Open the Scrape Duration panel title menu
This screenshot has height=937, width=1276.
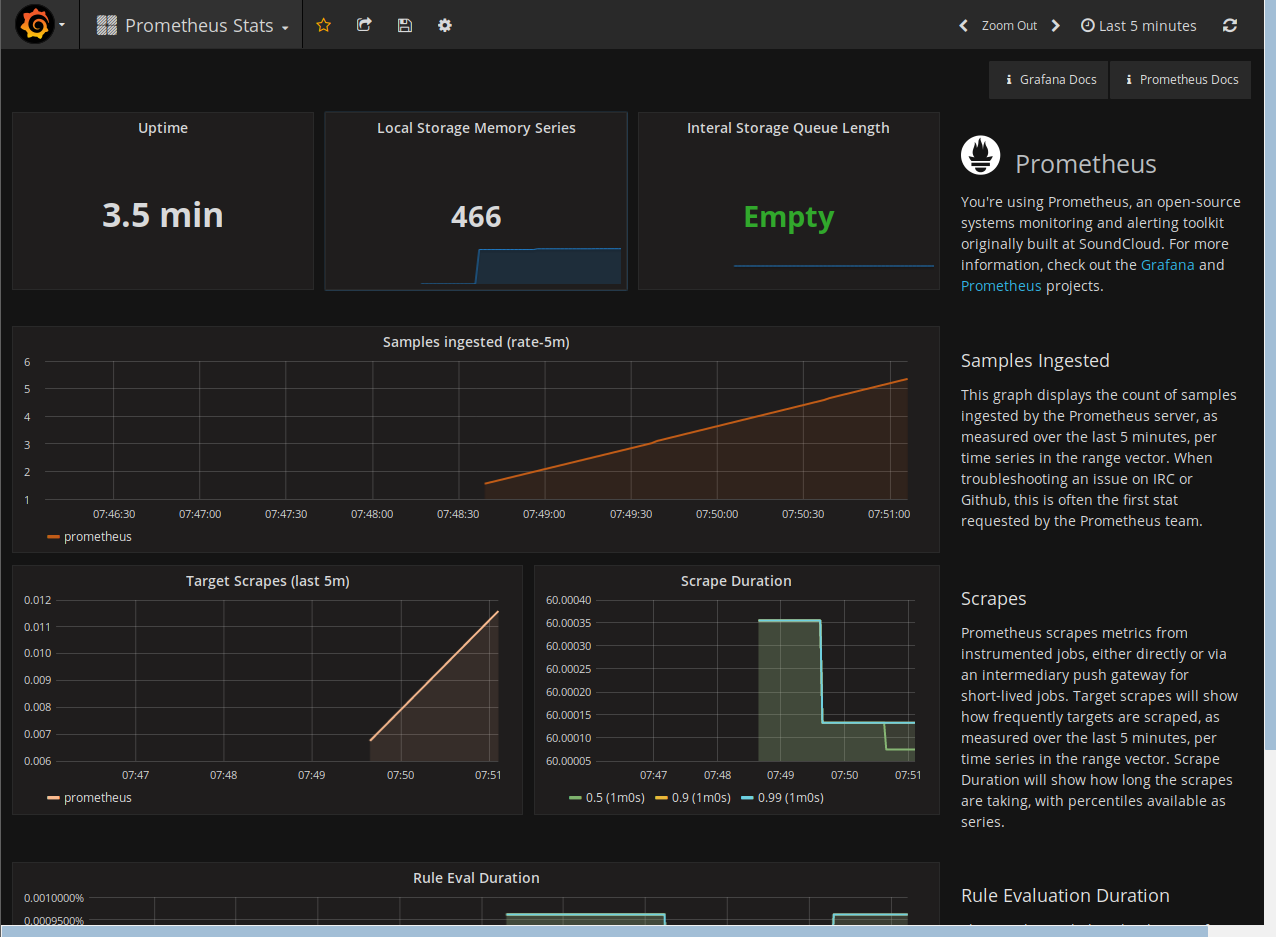[736, 580]
